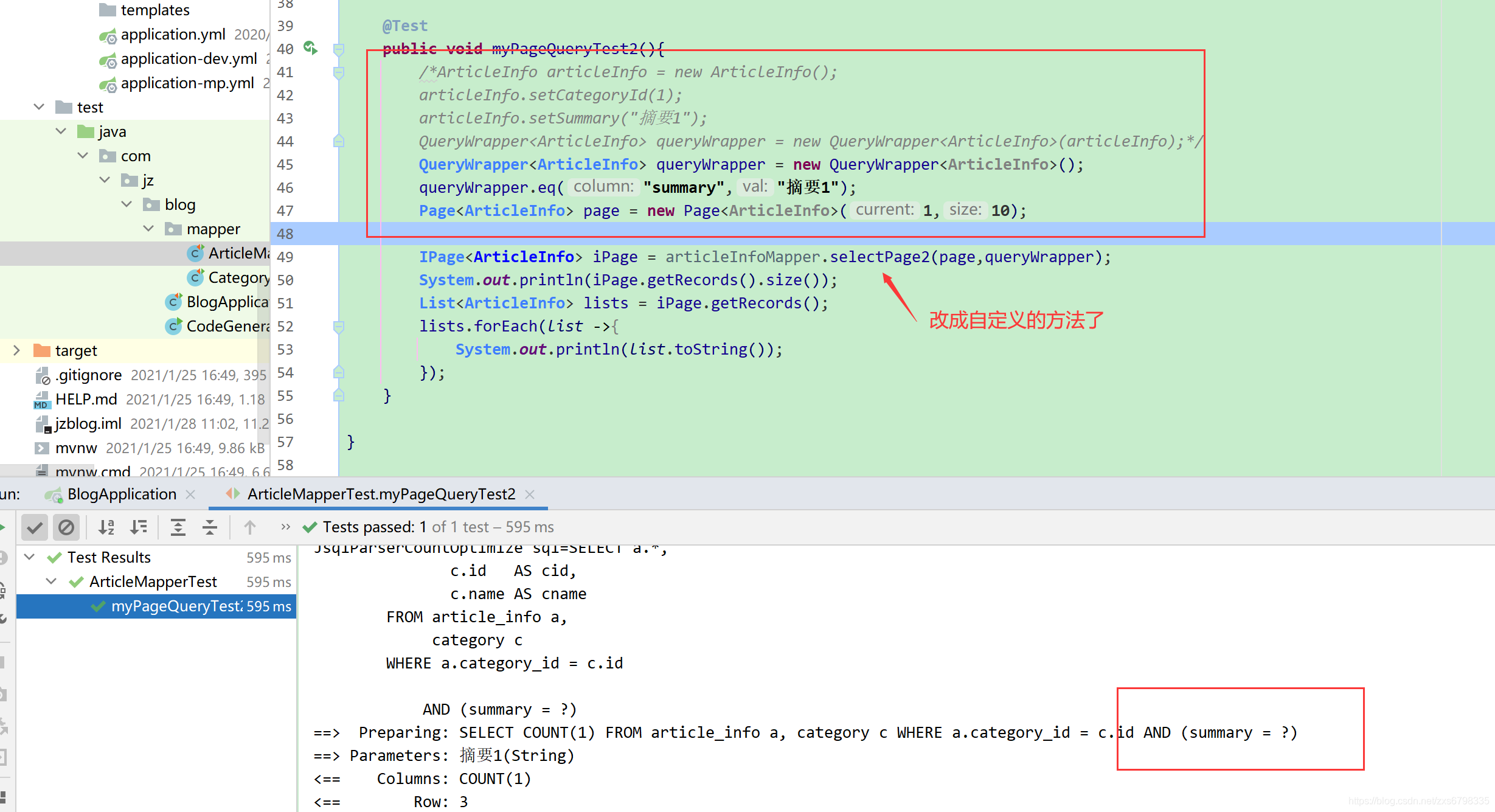The width and height of the screenshot is (1495, 812).
Task: Switch to the BlogApplication run tab
Action: pyautogui.click(x=122, y=494)
